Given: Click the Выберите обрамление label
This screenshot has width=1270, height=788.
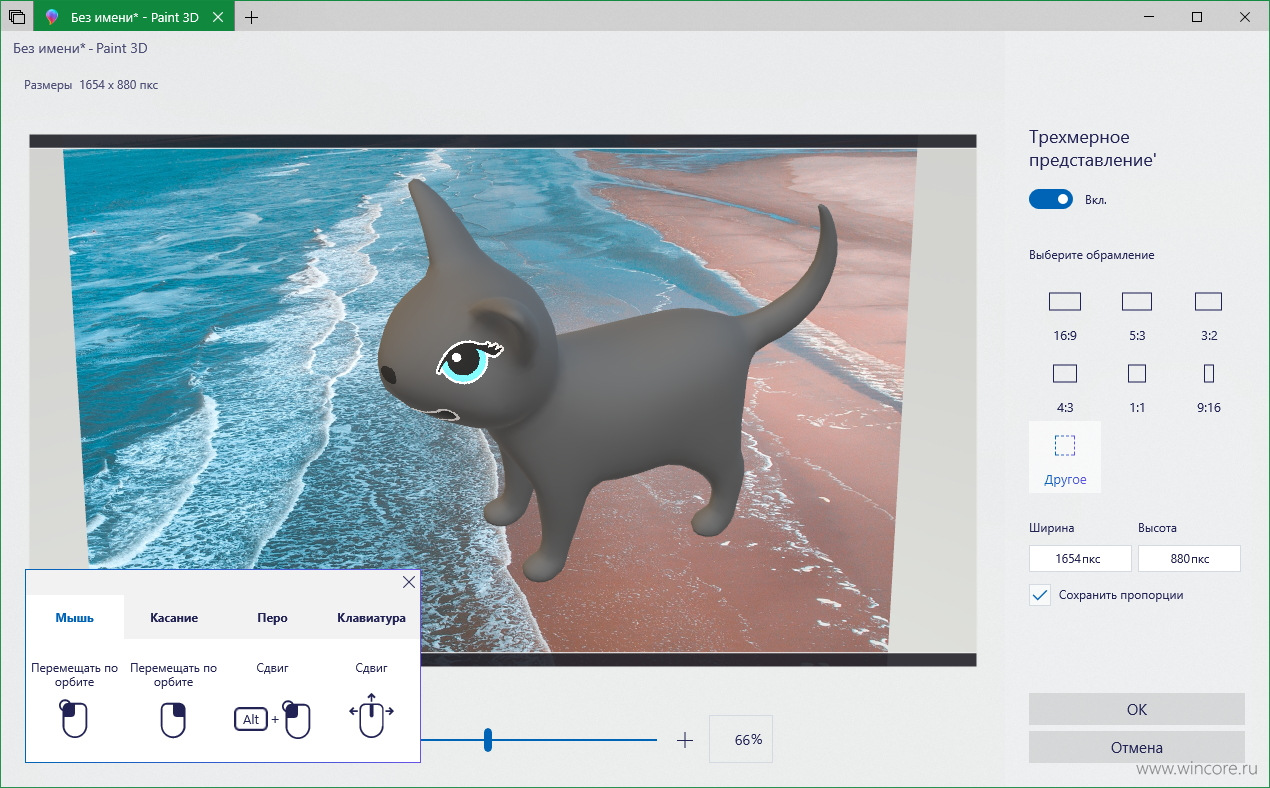Looking at the screenshot, I should tap(1092, 255).
